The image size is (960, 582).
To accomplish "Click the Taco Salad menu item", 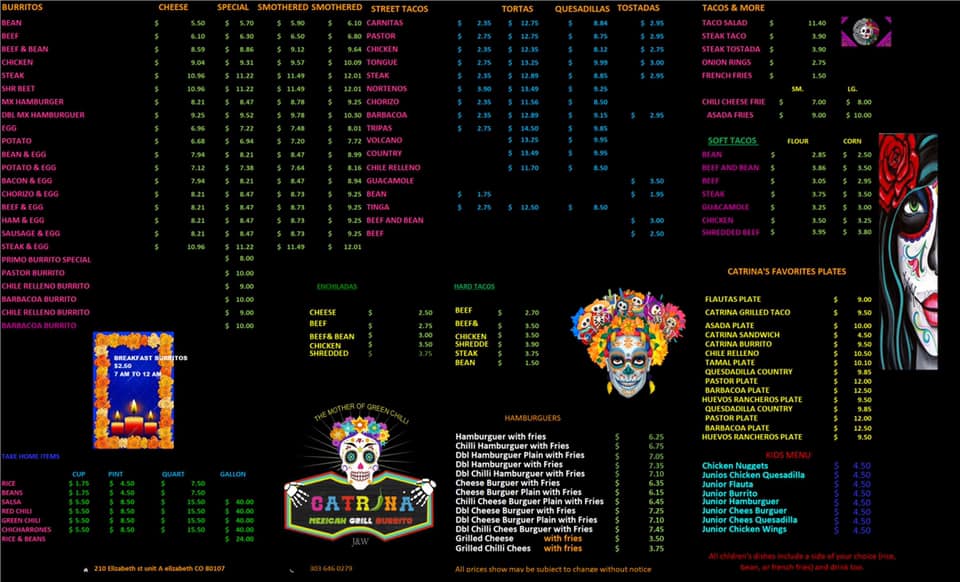I will pos(724,22).
